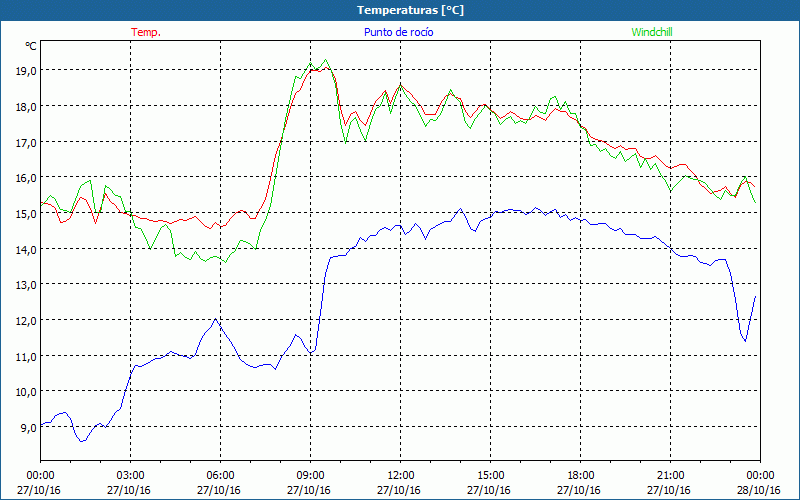Click the 19,0 y-axis value
This screenshot has height=500, width=800.
pos(27,71)
